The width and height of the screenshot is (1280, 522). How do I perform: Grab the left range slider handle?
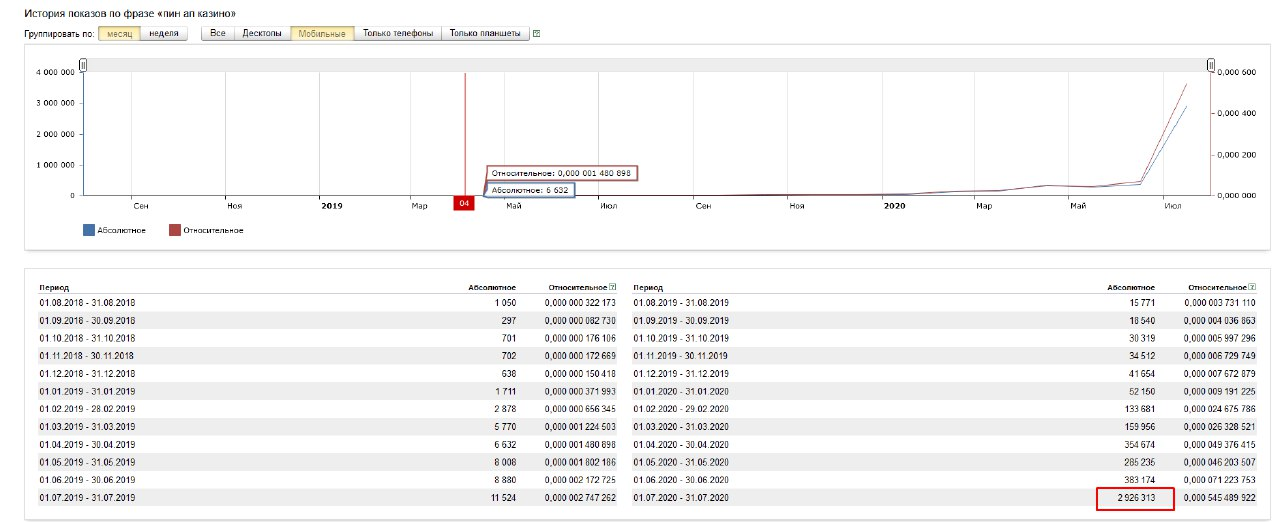tap(83, 65)
